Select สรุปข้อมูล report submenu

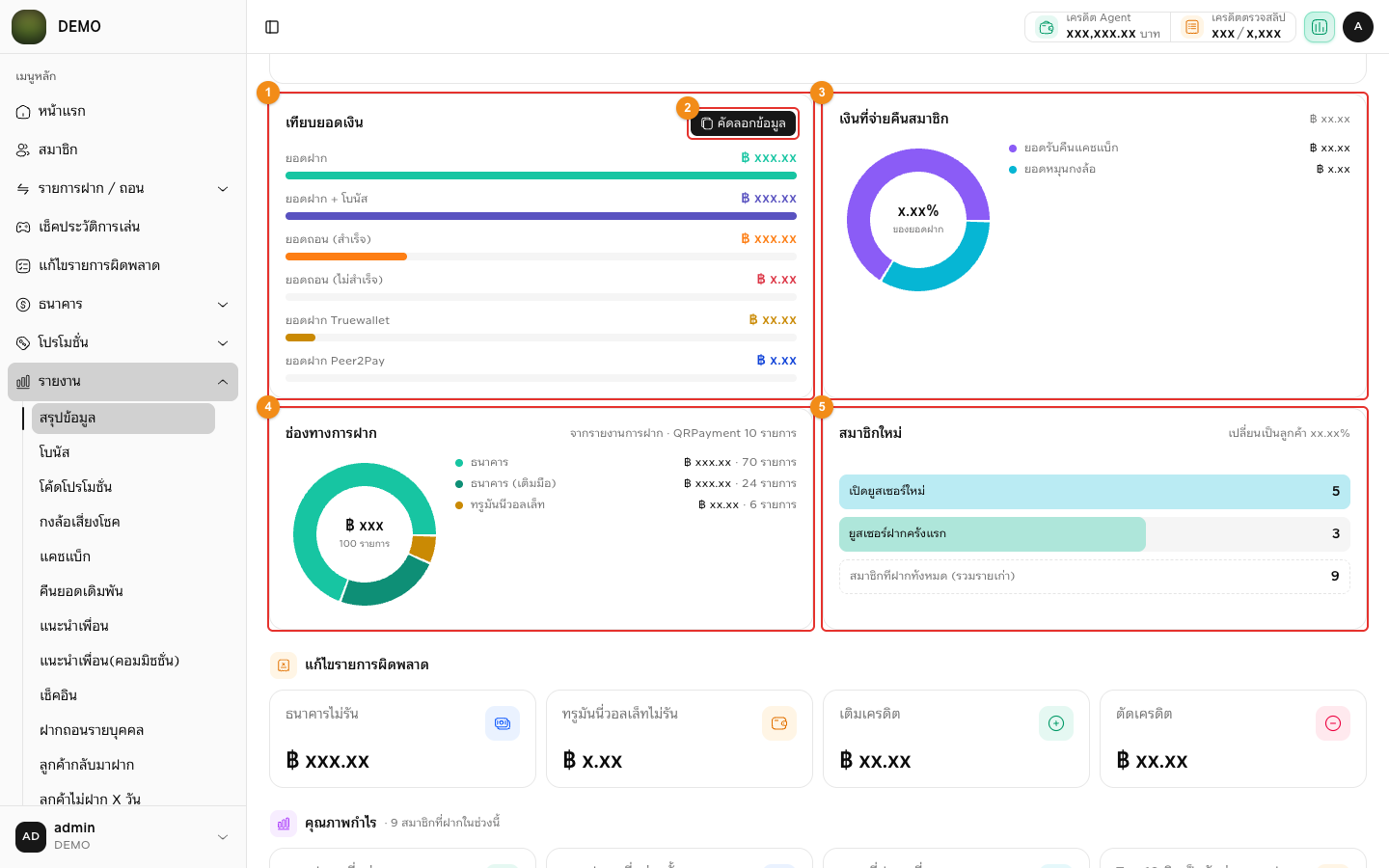(123, 419)
